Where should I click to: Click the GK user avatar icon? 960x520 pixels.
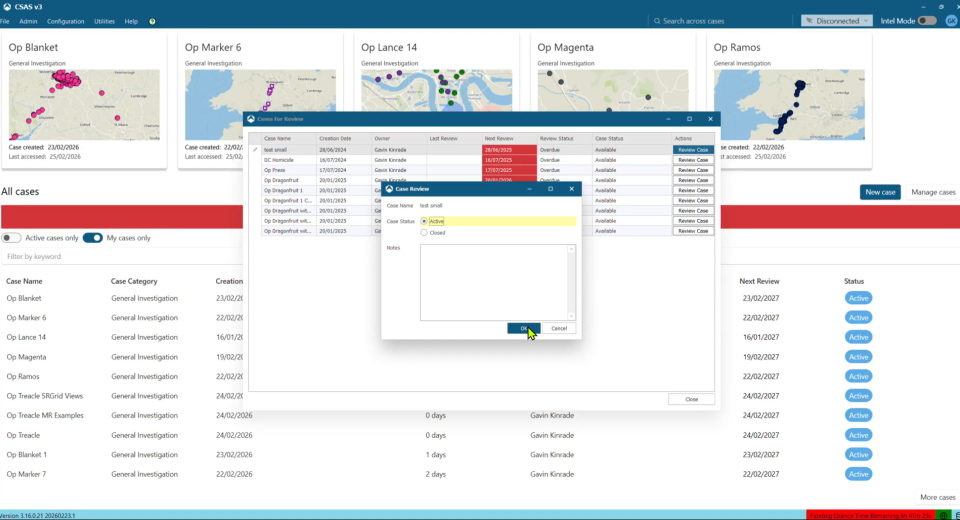tap(951, 21)
